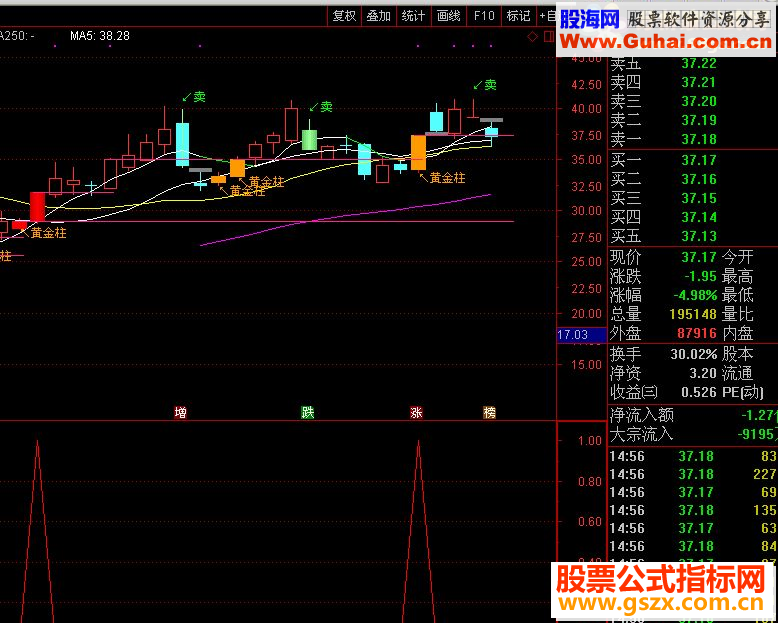Click the 最低 label

click(738, 295)
